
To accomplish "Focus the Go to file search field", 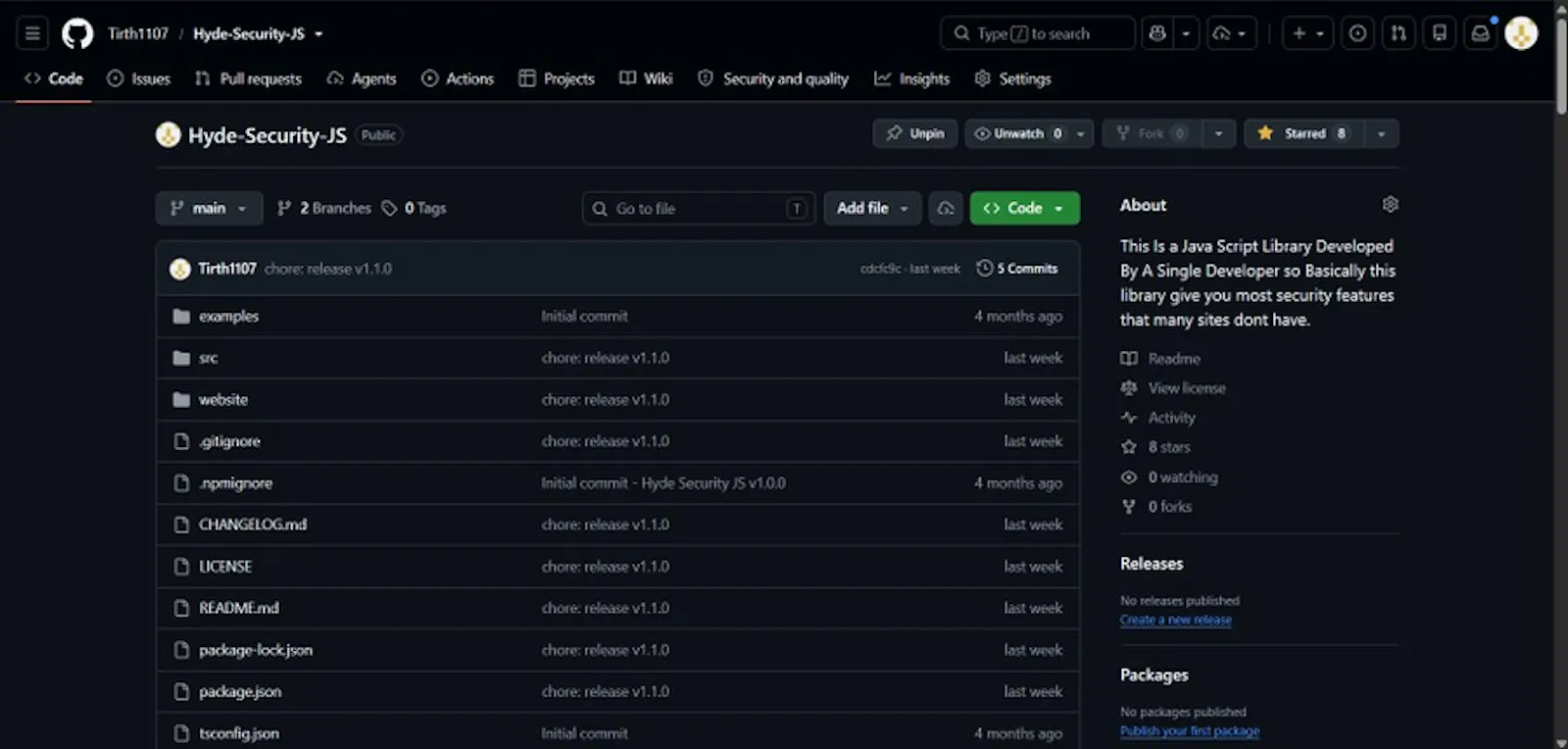I will click(x=699, y=208).
